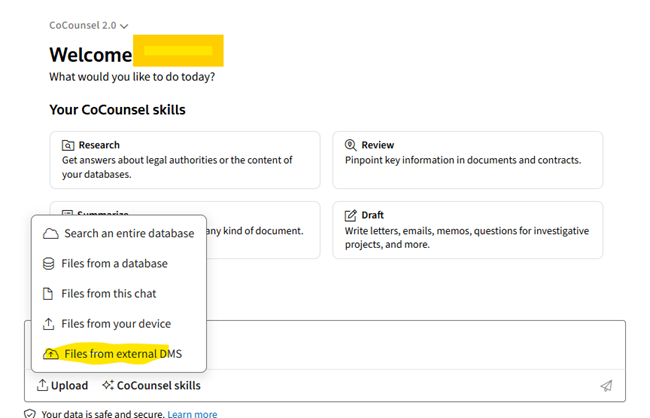Pick Files from your device
The image size is (650, 418).
point(116,324)
